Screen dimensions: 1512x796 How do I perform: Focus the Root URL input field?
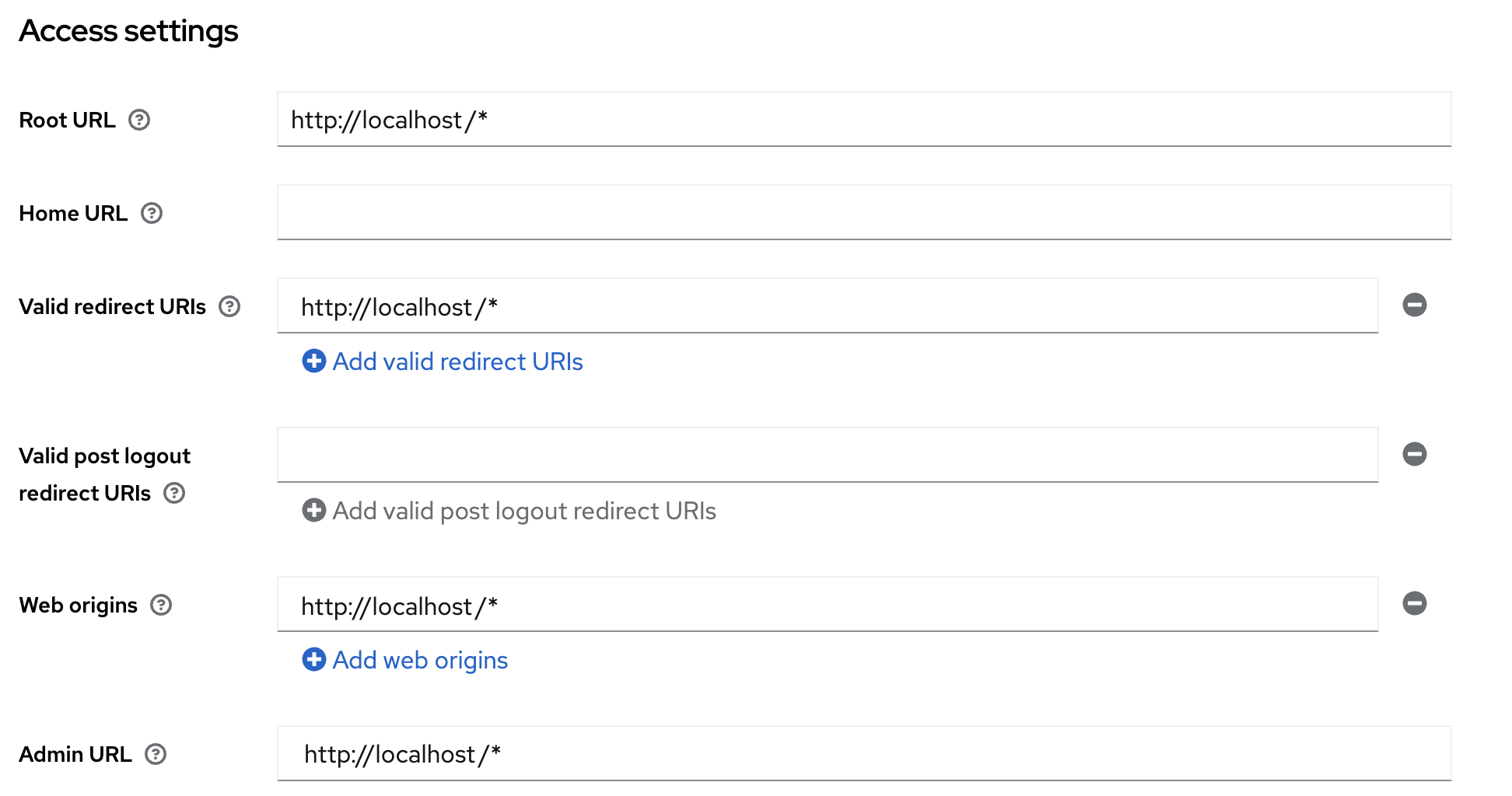pyautogui.click(x=863, y=120)
